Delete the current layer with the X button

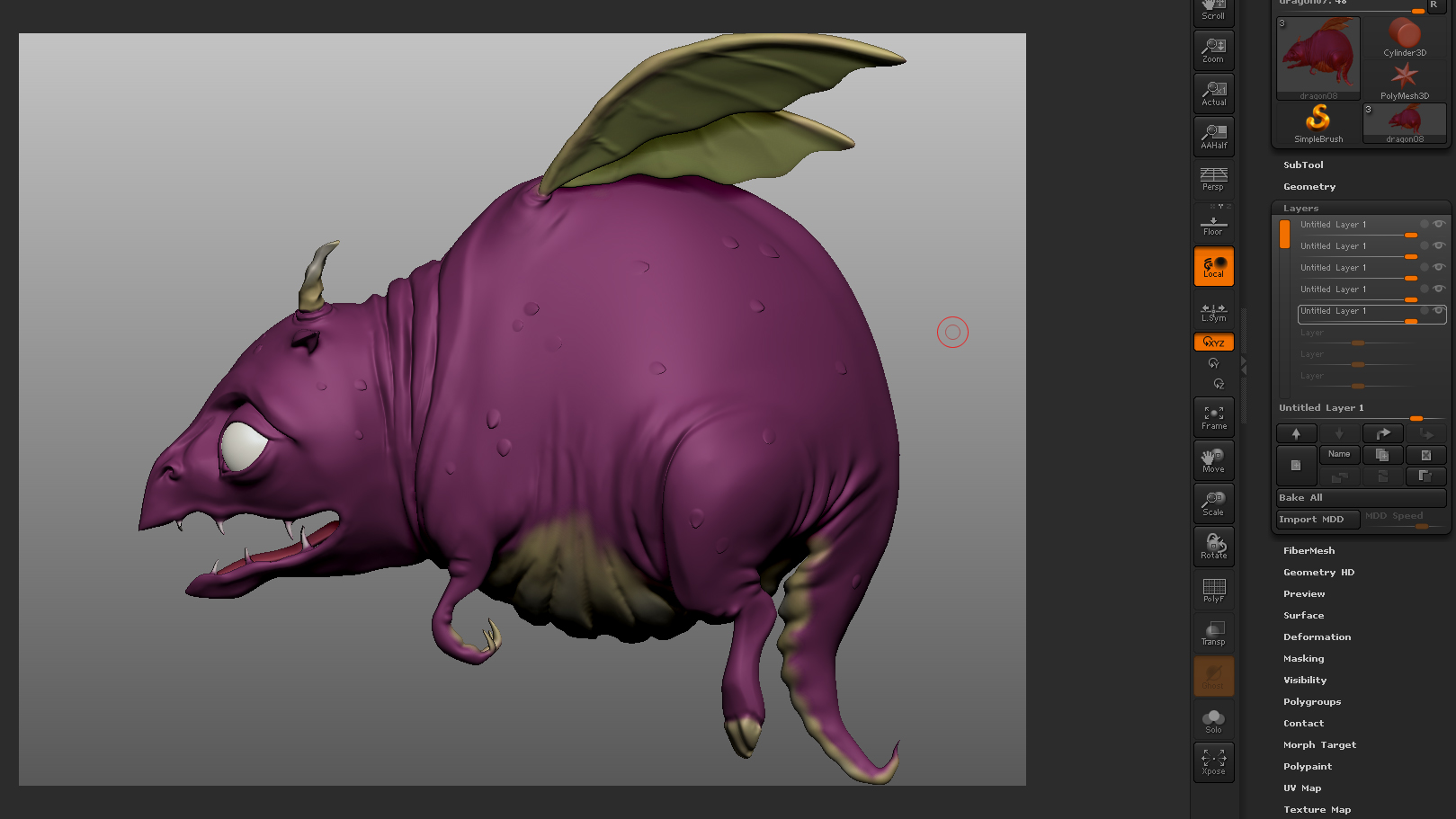pyautogui.click(x=1426, y=455)
